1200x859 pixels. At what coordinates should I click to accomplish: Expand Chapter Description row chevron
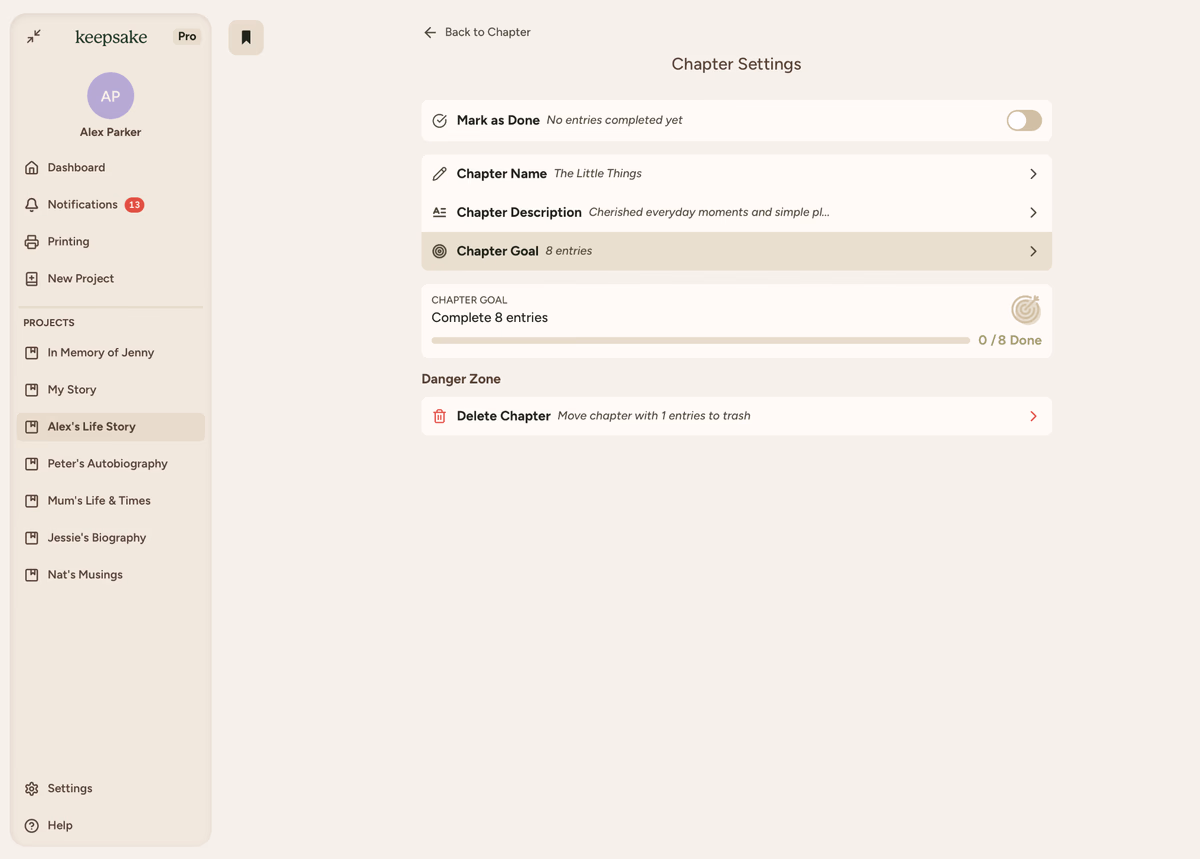[x=1033, y=213]
